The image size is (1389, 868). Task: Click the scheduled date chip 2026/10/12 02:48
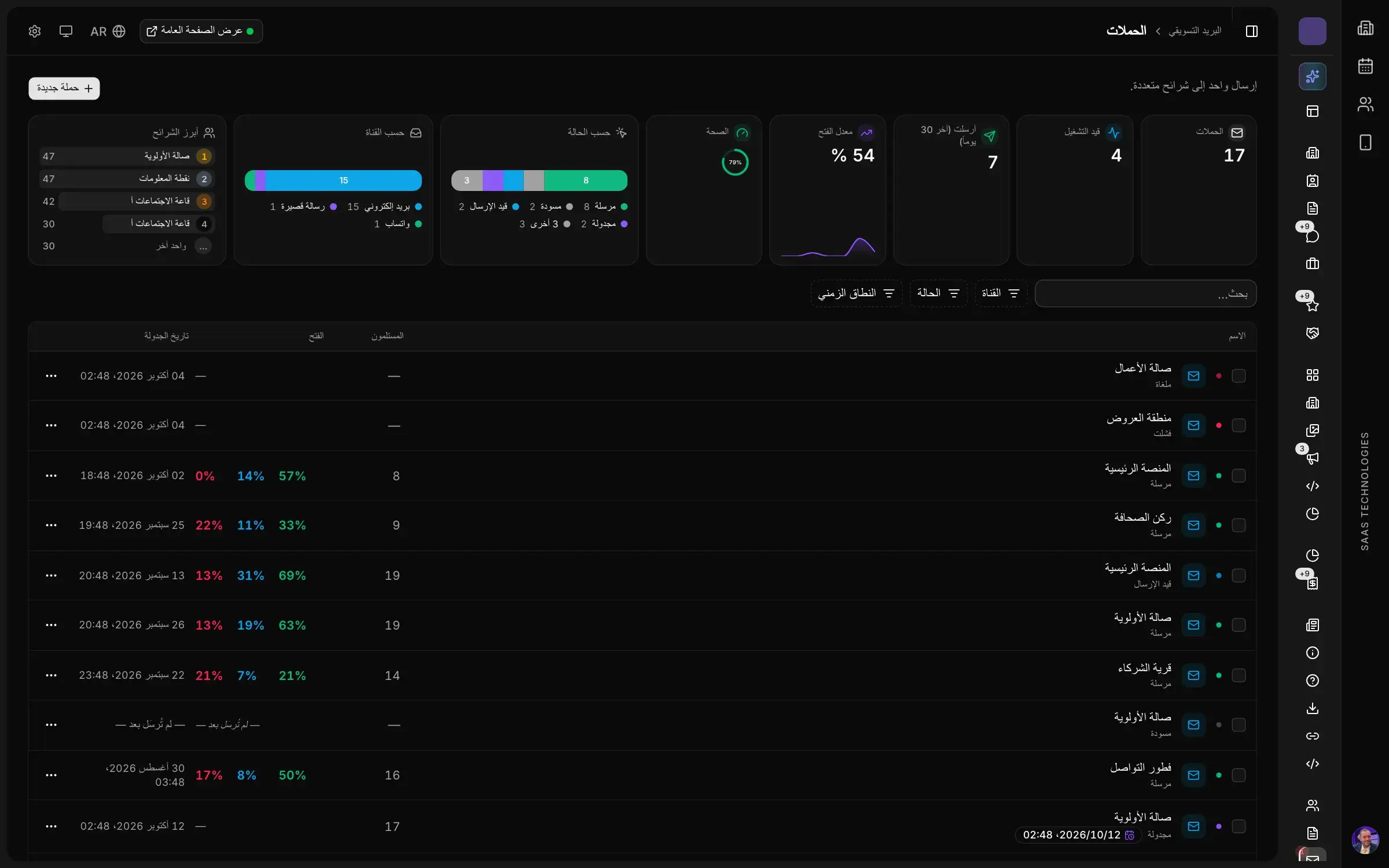click(x=1078, y=835)
